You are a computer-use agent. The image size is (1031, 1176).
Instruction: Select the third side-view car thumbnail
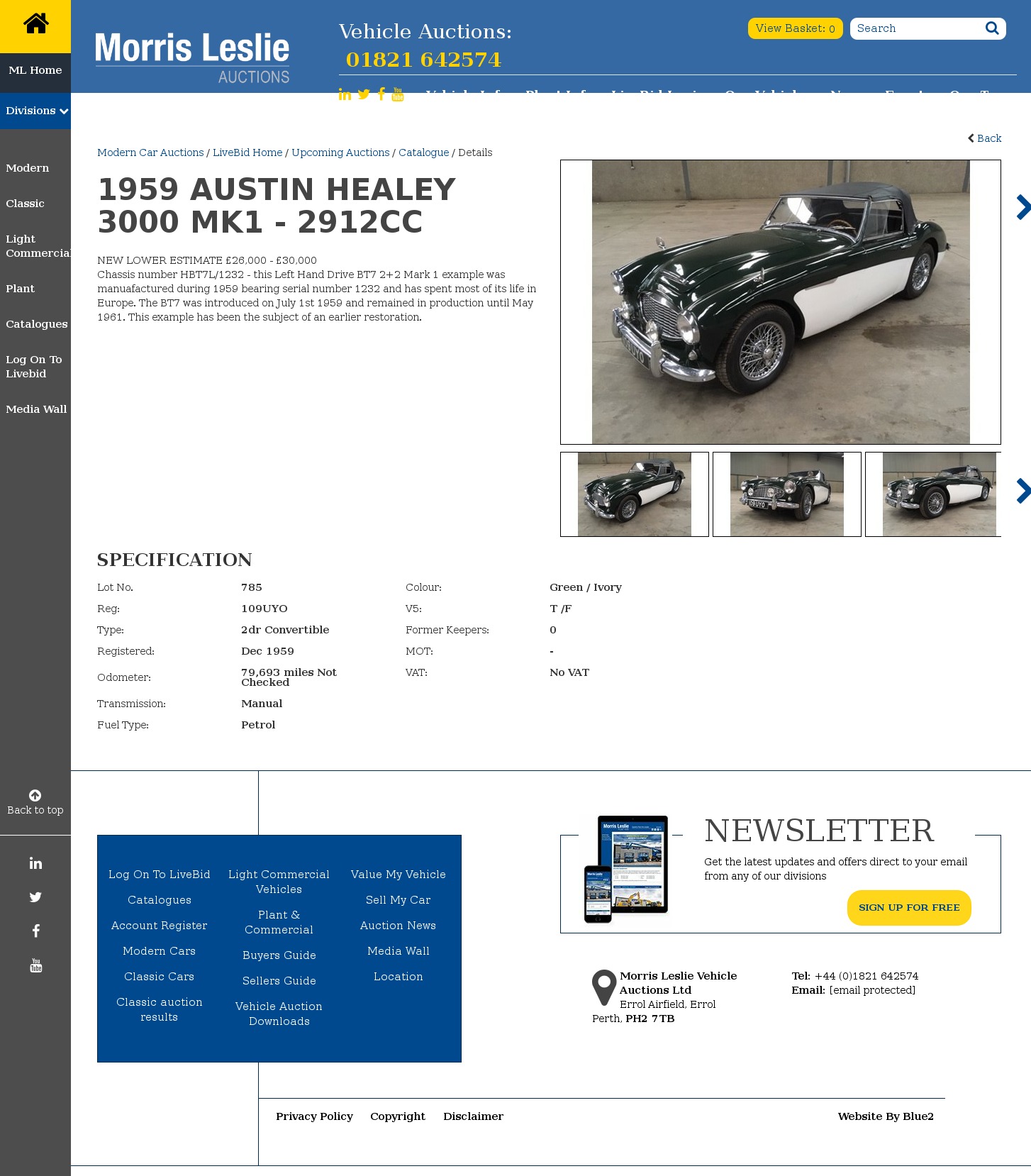click(934, 494)
